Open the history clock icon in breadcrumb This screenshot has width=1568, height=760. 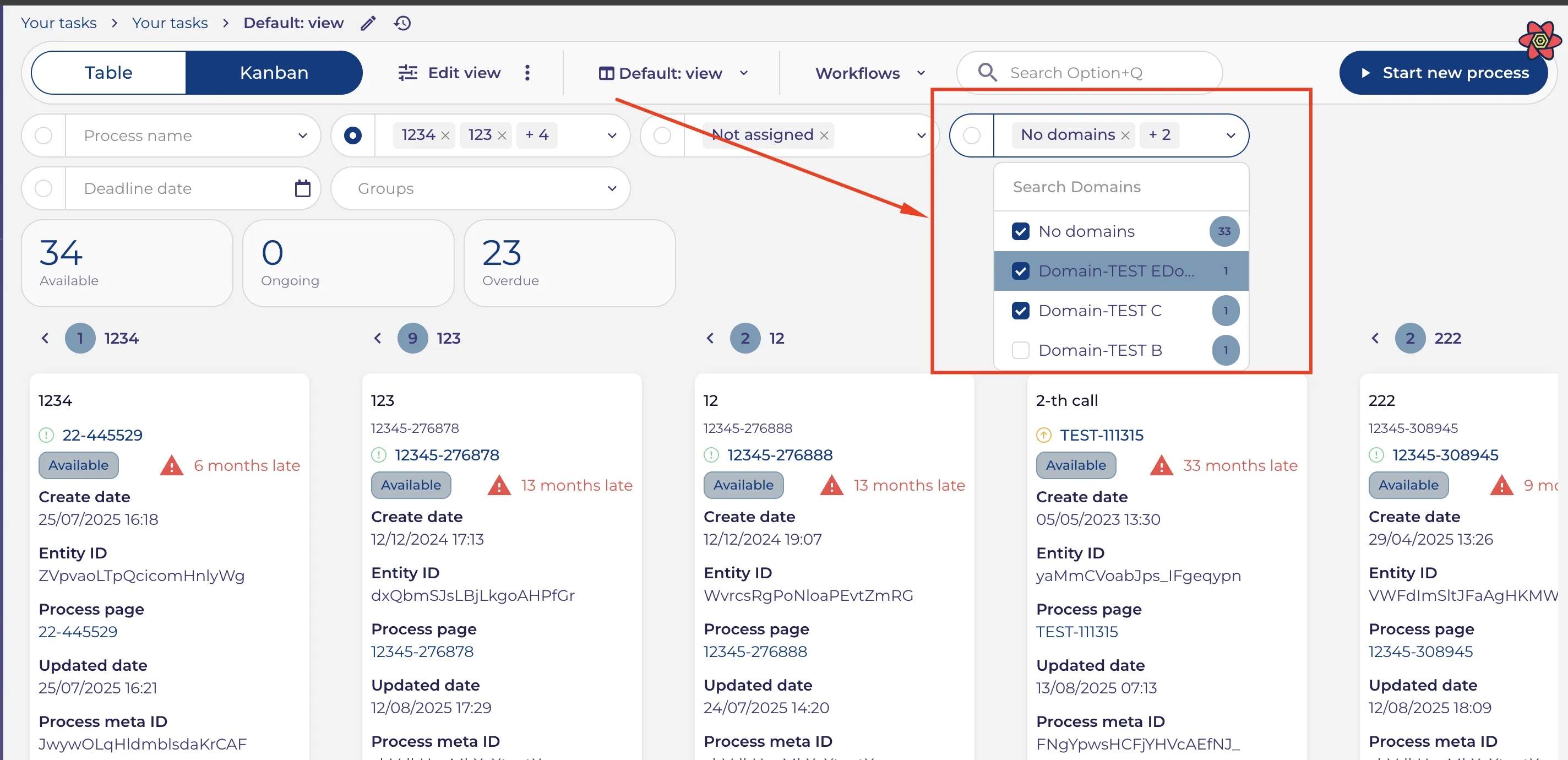click(x=402, y=23)
